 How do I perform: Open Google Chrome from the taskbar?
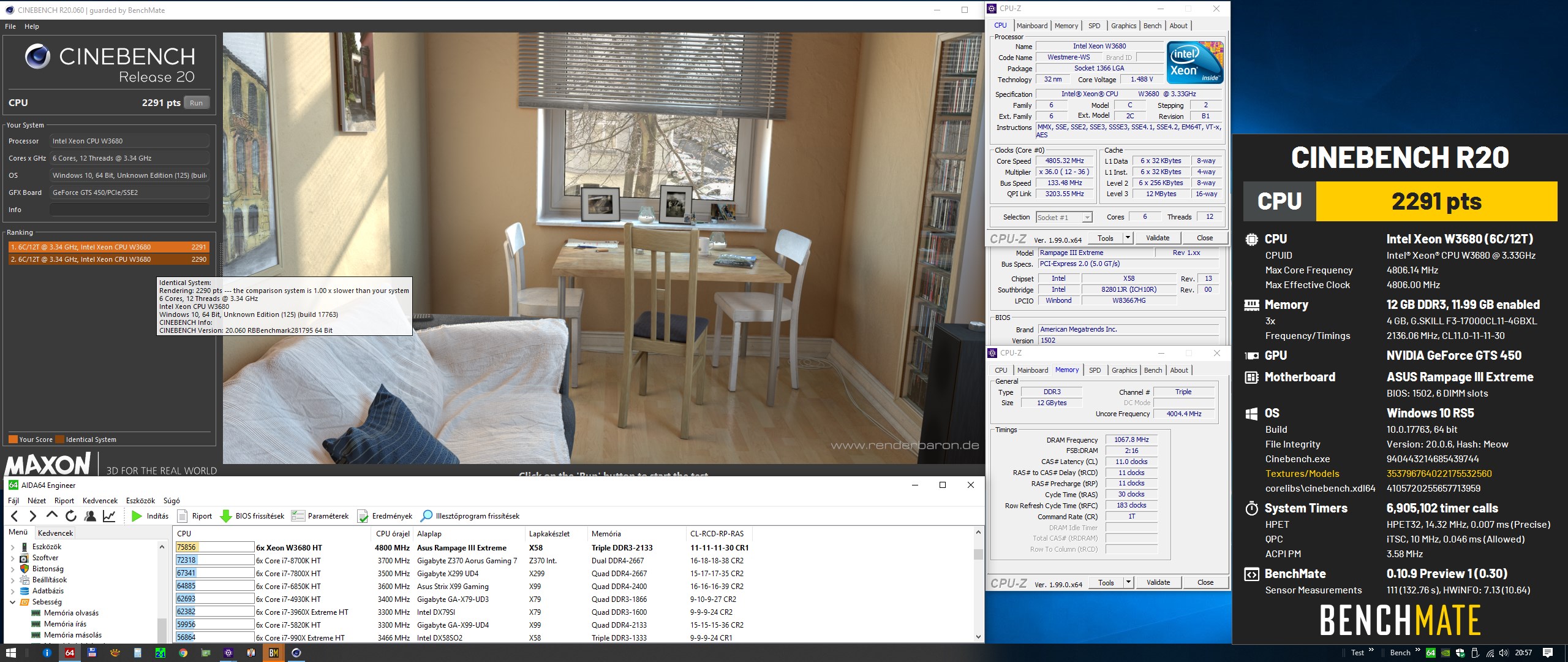pyautogui.click(x=183, y=653)
